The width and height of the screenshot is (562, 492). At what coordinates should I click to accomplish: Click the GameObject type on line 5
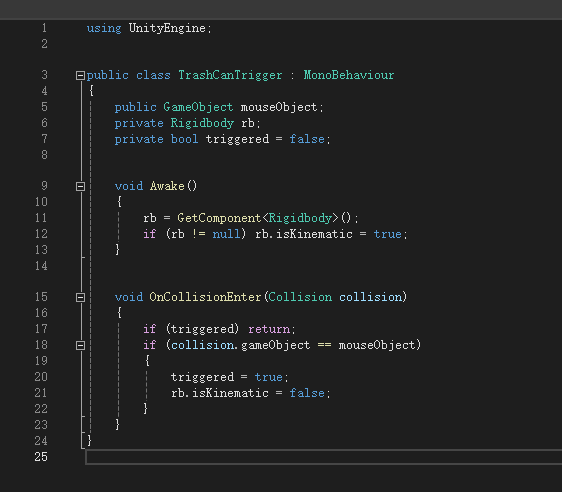point(198,107)
